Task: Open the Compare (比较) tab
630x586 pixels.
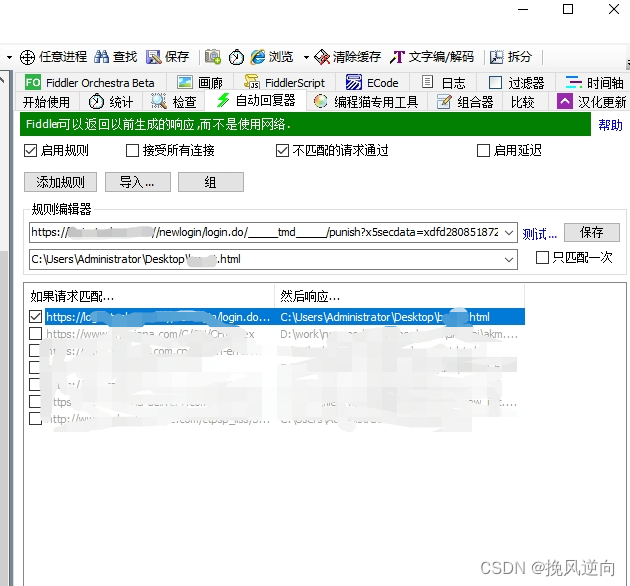Action: click(523, 102)
